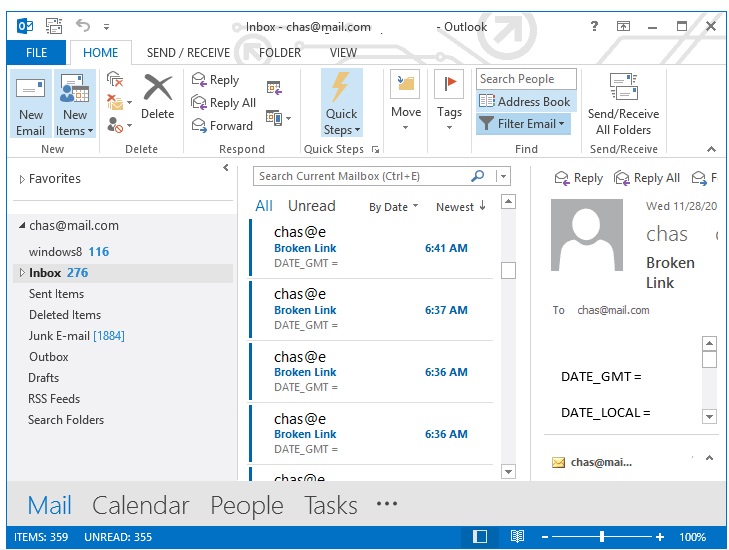Switch to SEND / RECEIVE tab
The height and width of the screenshot is (550, 729).
pyautogui.click(x=188, y=53)
